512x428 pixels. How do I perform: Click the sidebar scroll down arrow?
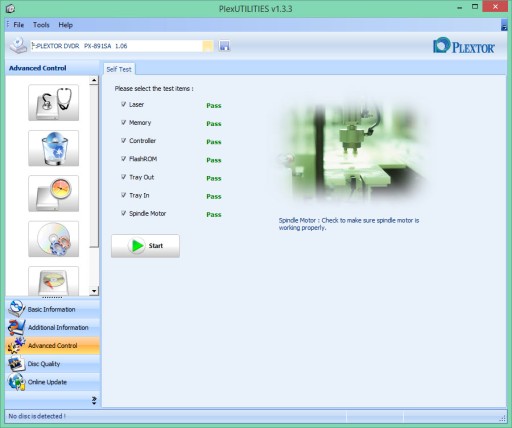94,291
